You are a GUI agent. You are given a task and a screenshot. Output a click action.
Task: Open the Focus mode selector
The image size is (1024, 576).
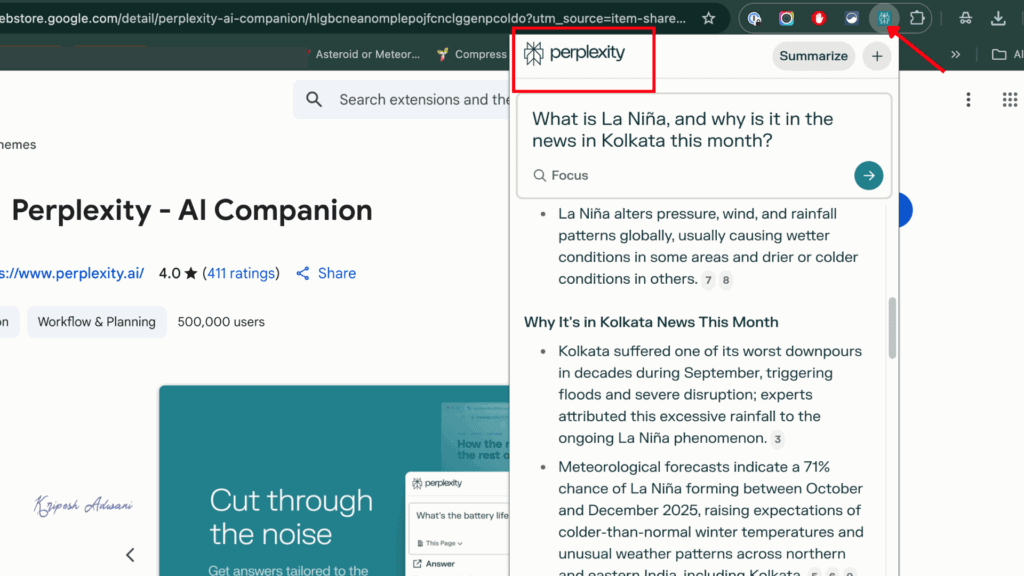559,175
